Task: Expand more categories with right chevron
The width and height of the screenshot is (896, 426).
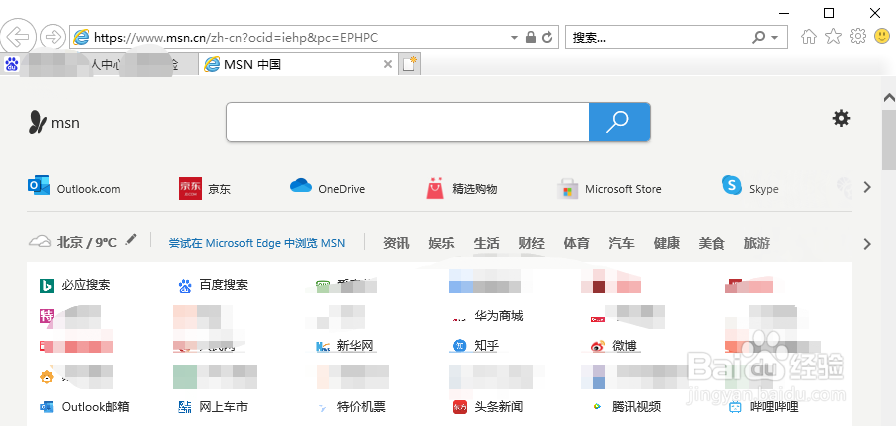Action: coord(867,244)
